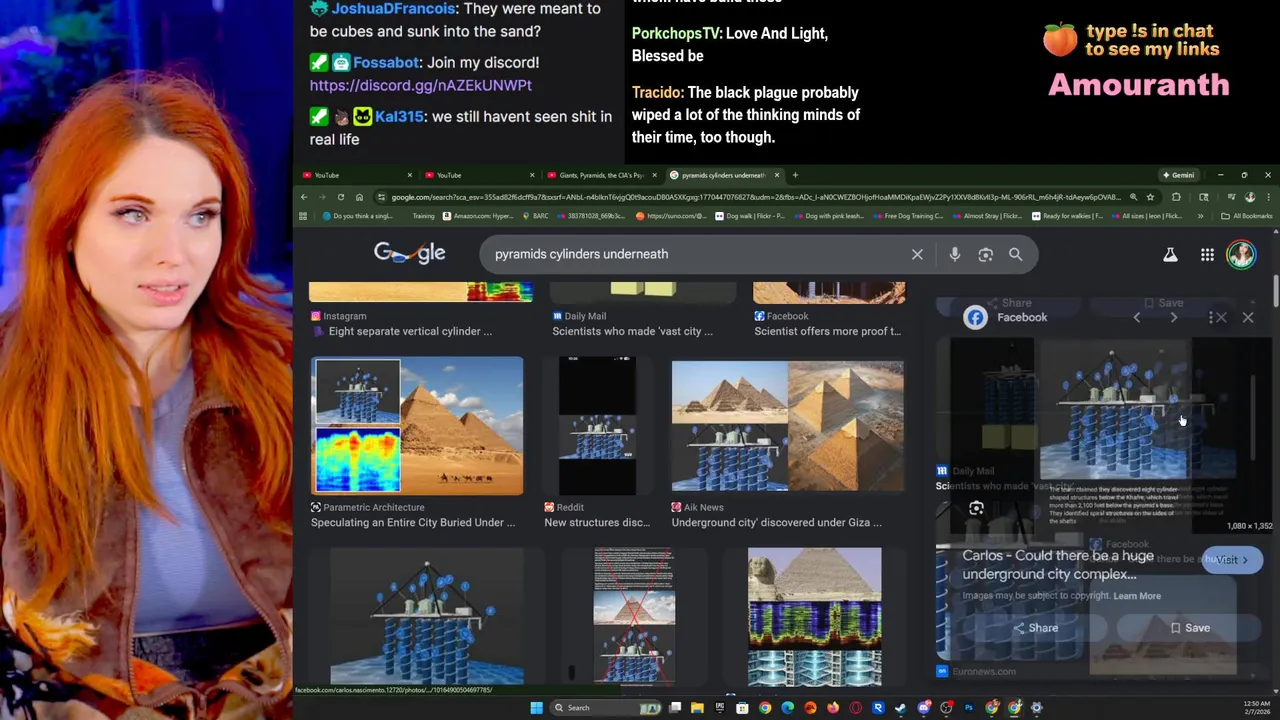Submit search with magnifying glass icon

click(x=1016, y=254)
